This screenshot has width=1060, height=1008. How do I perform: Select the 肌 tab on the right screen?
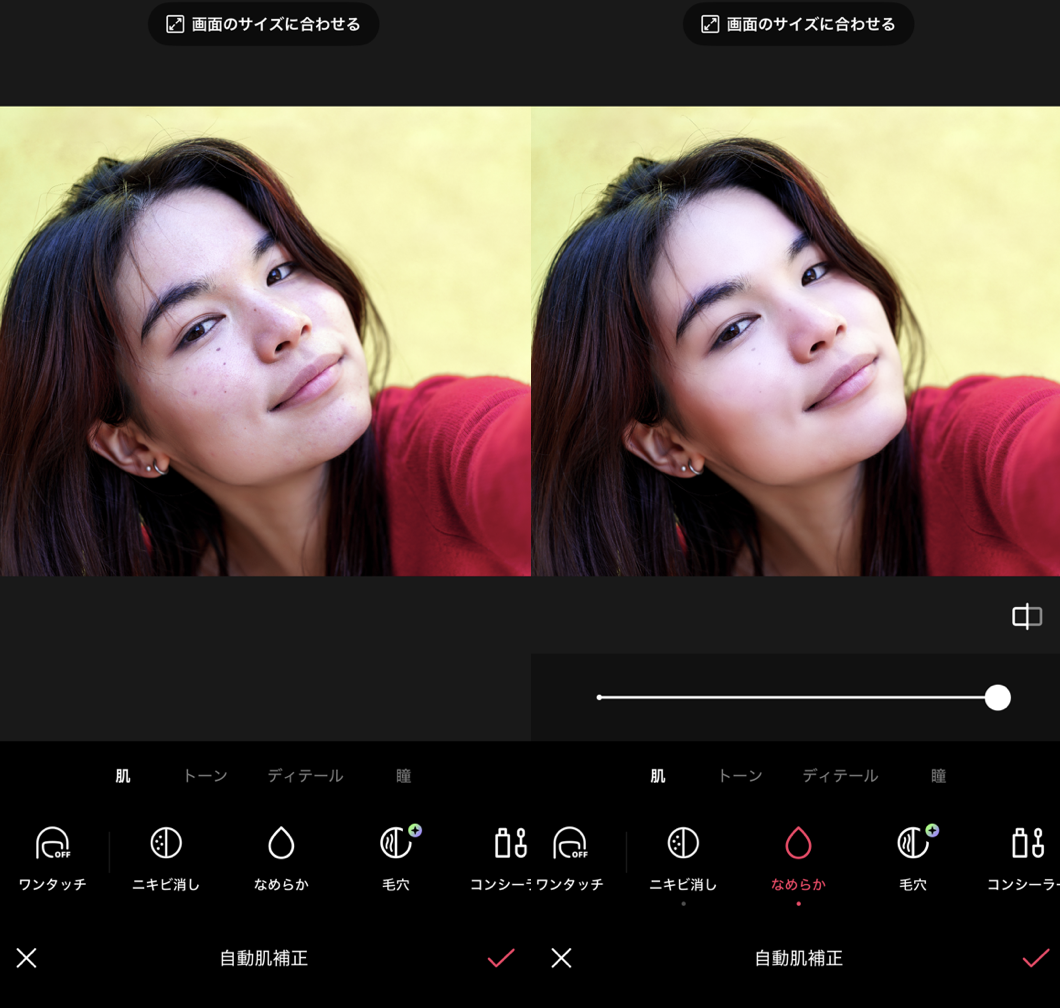pyautogui.click(x=658, y=776)
